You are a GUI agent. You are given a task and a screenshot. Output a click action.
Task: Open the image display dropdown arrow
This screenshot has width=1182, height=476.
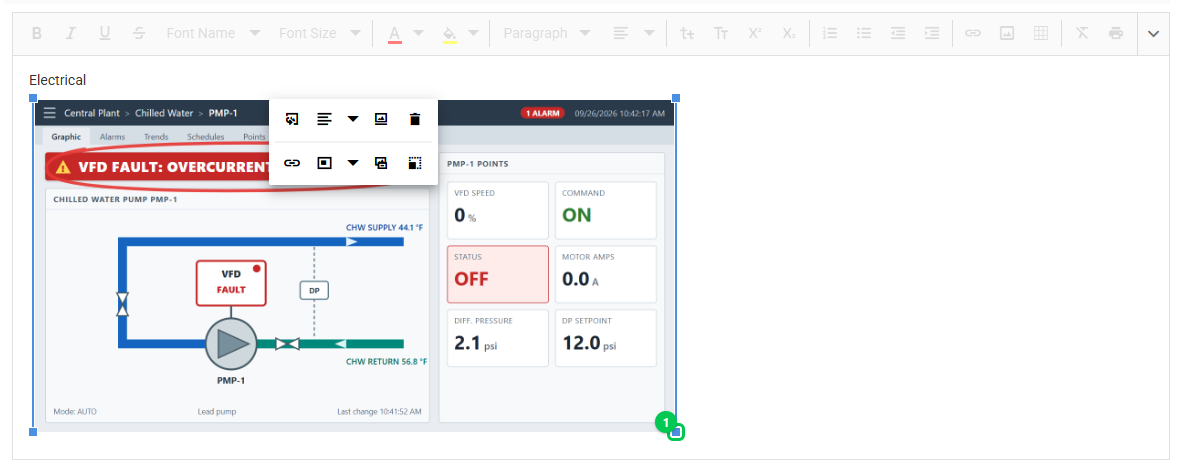353,163
